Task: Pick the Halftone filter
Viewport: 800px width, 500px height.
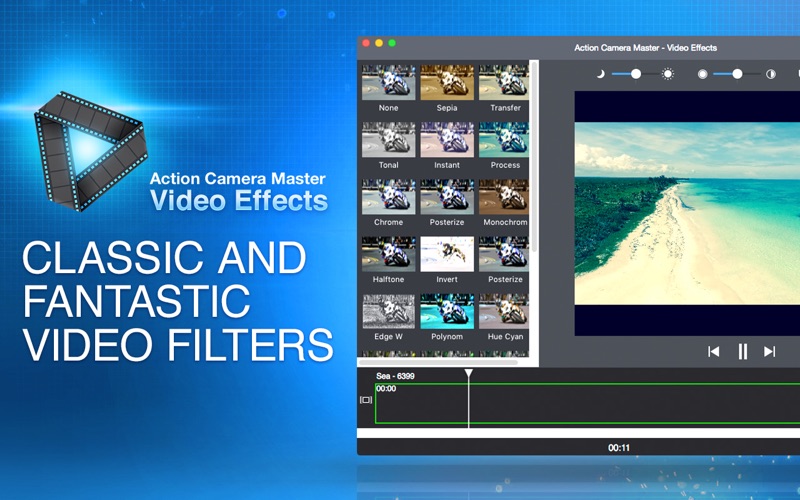Action: [x=388, y=253]
